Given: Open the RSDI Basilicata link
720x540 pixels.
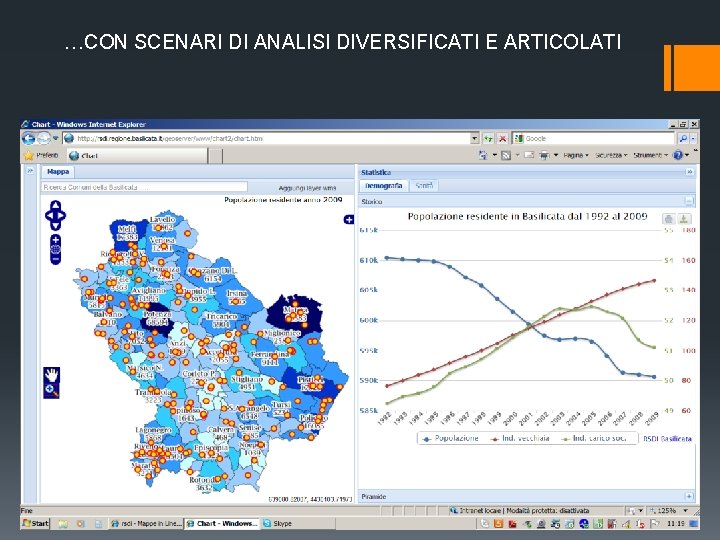Looking at the screenshot, I should [667, 439].
